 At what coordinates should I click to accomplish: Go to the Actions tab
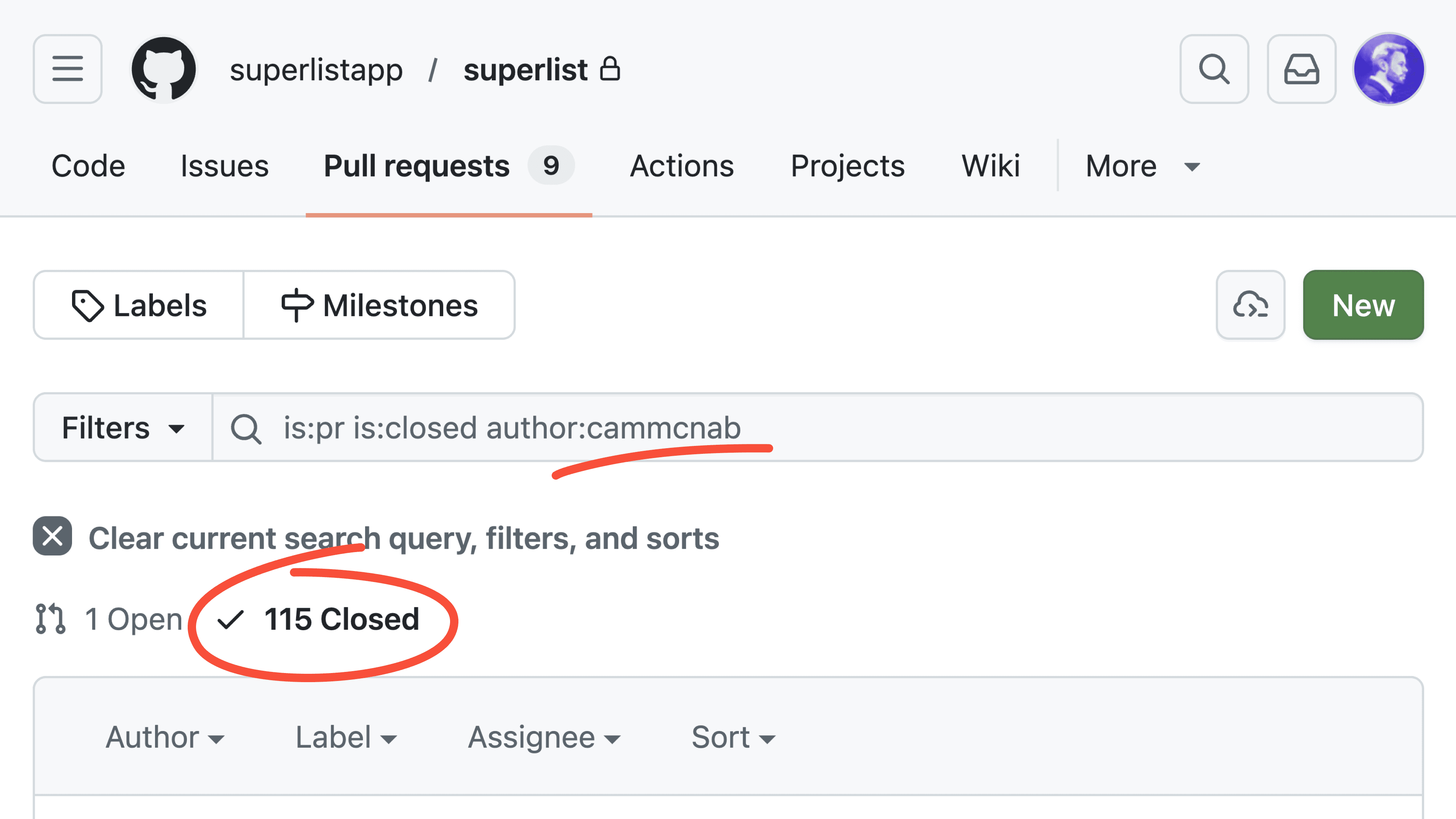[x=682, y=166]
